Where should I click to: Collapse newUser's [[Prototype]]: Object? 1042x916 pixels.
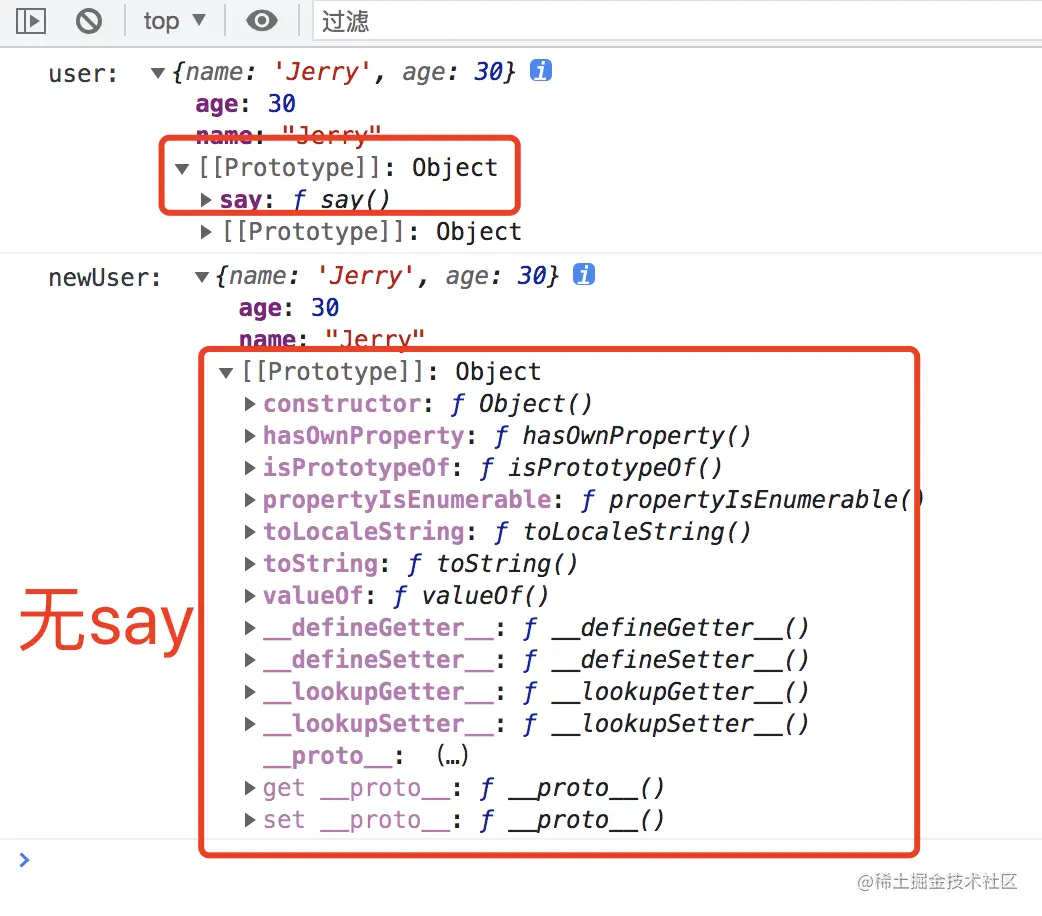(226, 372)
